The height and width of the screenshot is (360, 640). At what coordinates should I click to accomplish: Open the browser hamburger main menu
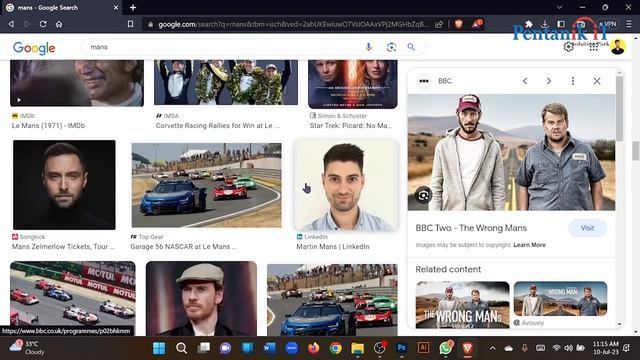(629, 24)
